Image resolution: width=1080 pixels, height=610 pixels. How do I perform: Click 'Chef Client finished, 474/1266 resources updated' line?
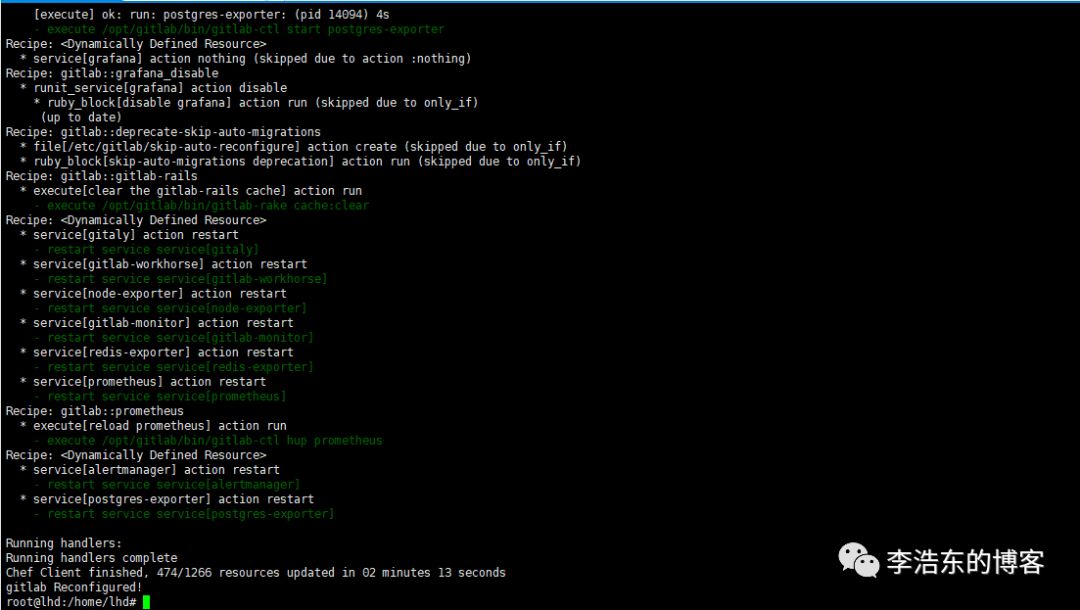[256, 572]
